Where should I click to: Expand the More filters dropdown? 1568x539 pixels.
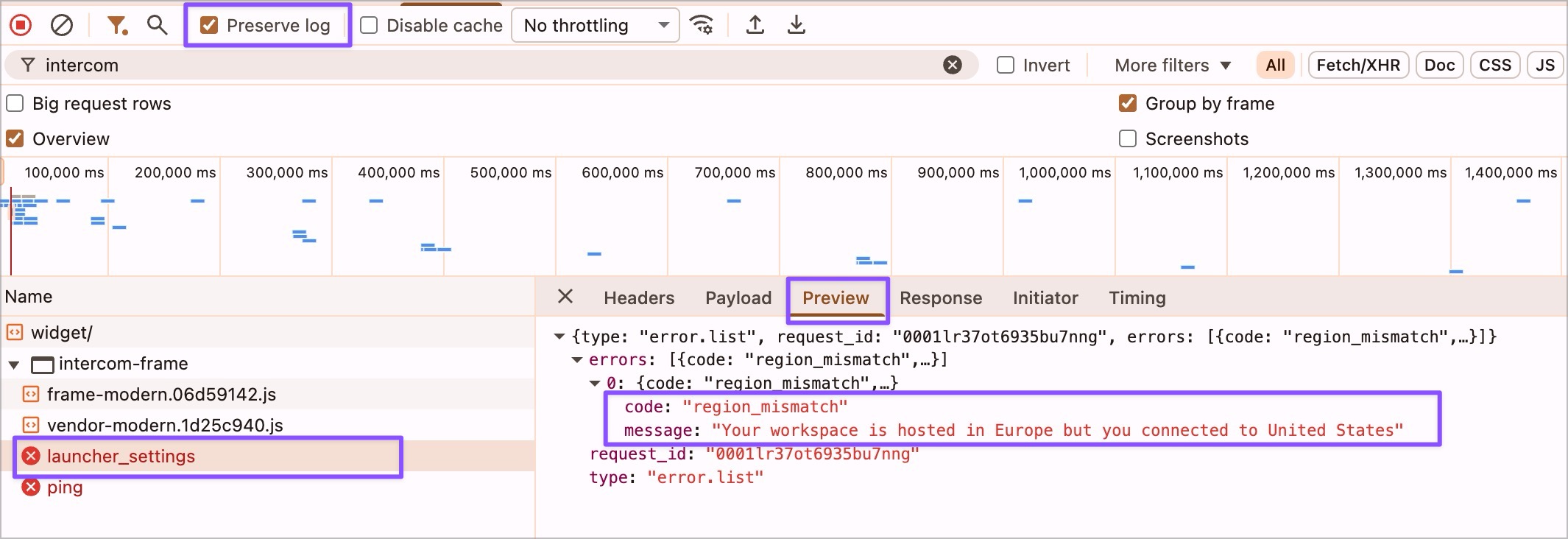[1173, 66]
